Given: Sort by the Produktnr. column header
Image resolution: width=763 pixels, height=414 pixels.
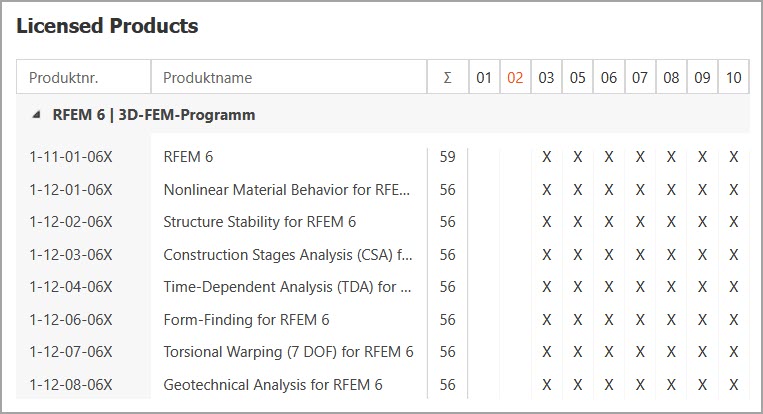Looking at the screenshot, I should click(x=63, y=78).
